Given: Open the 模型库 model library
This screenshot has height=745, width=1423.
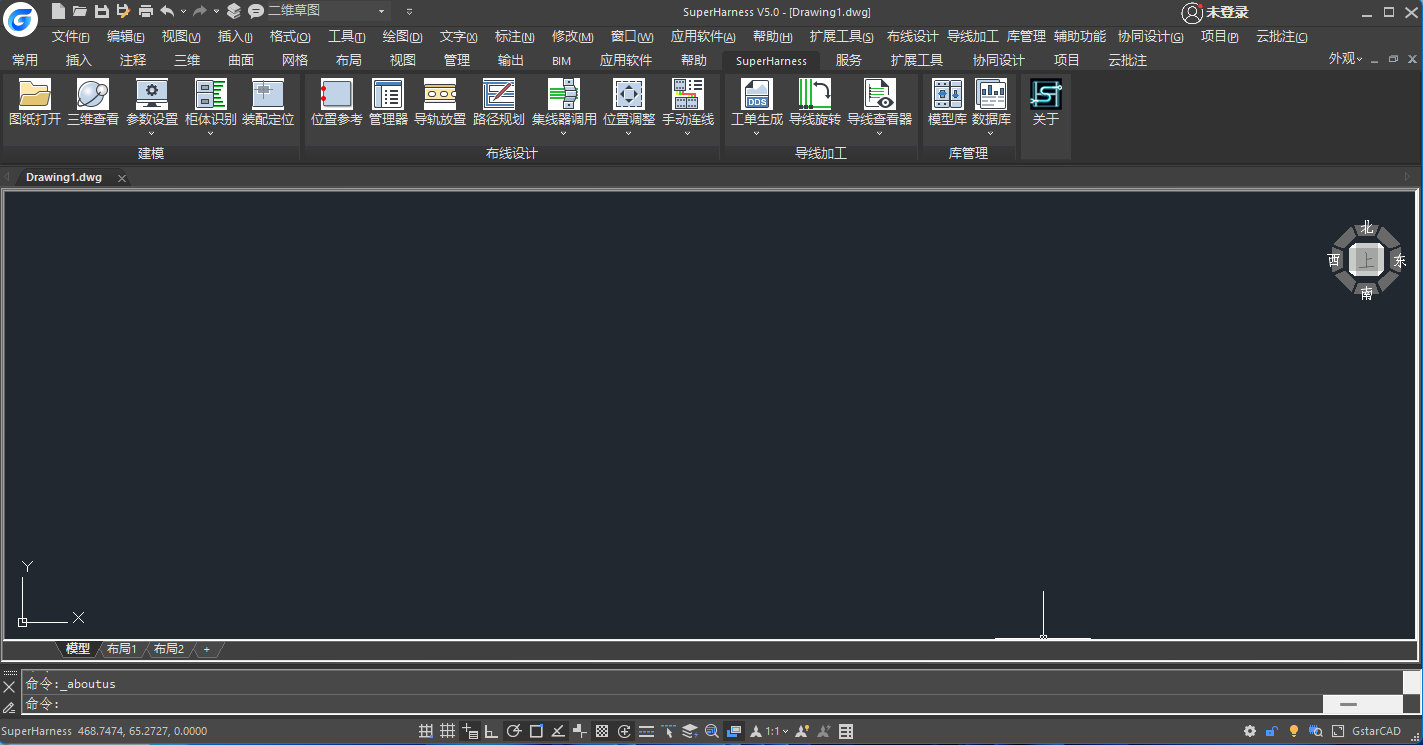Looking at the screenshot, I should [x=947, y=104].
